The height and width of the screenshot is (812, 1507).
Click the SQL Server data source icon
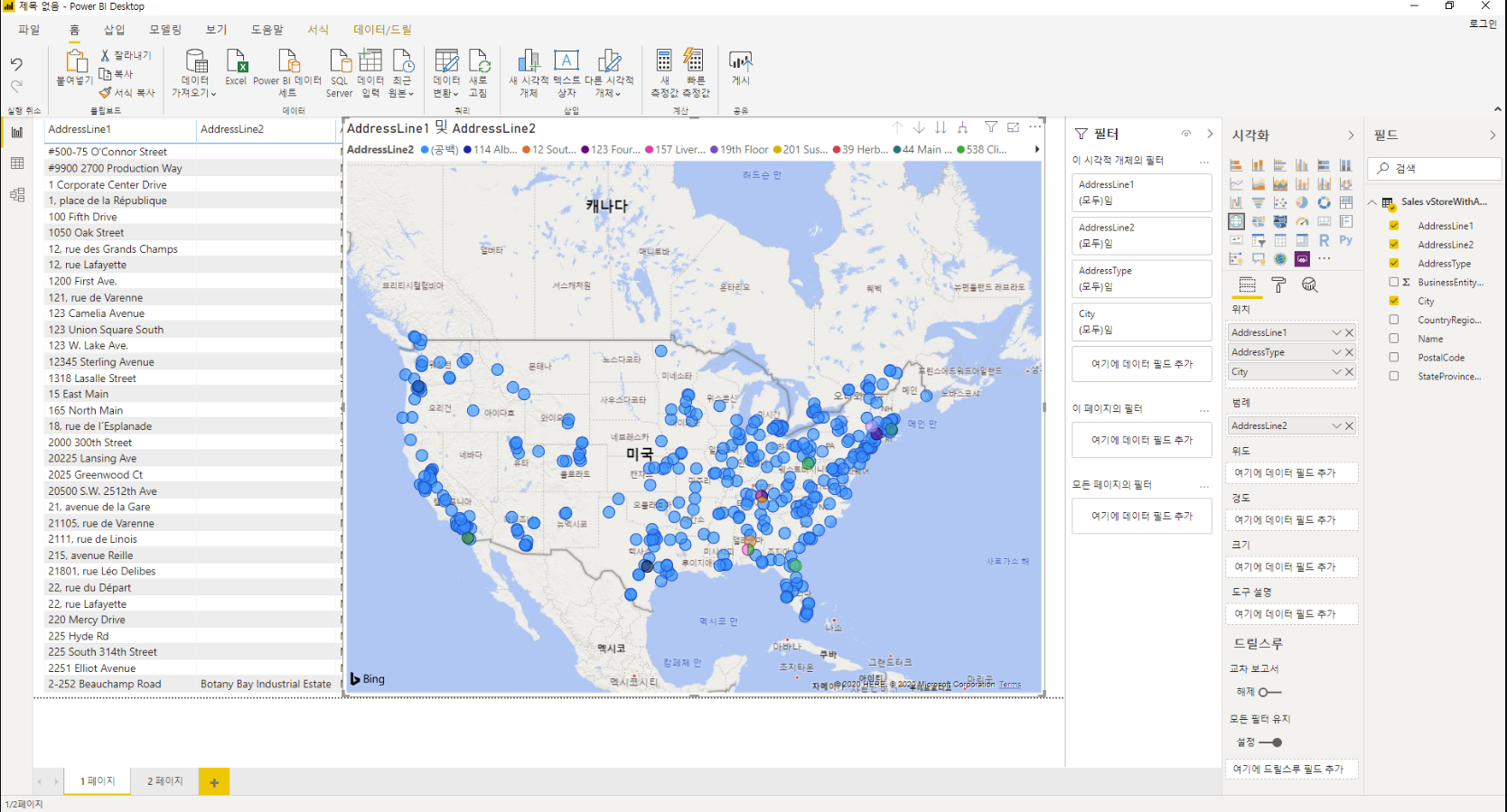340,61
